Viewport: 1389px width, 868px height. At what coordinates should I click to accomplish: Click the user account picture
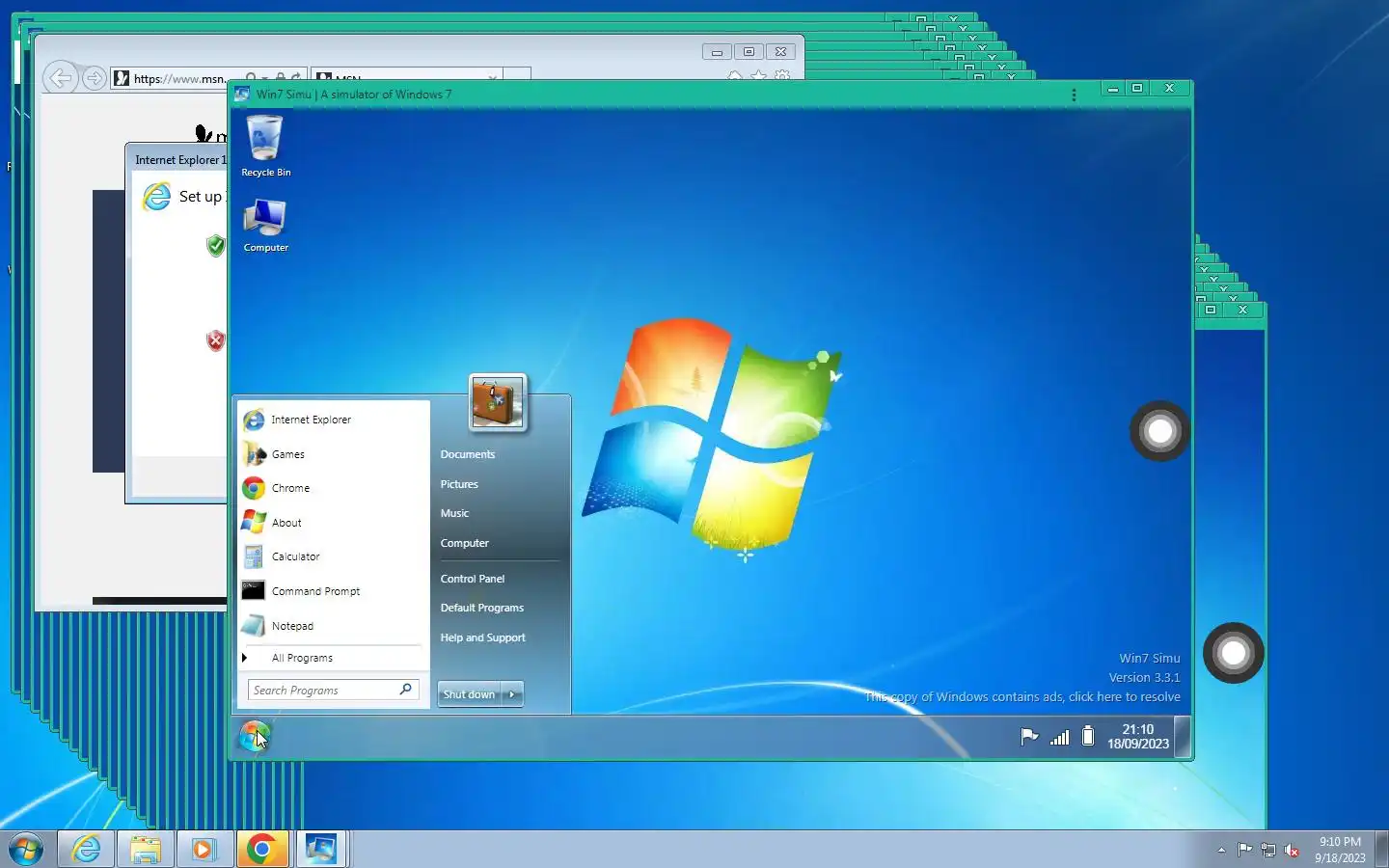[x=498, y=401]
